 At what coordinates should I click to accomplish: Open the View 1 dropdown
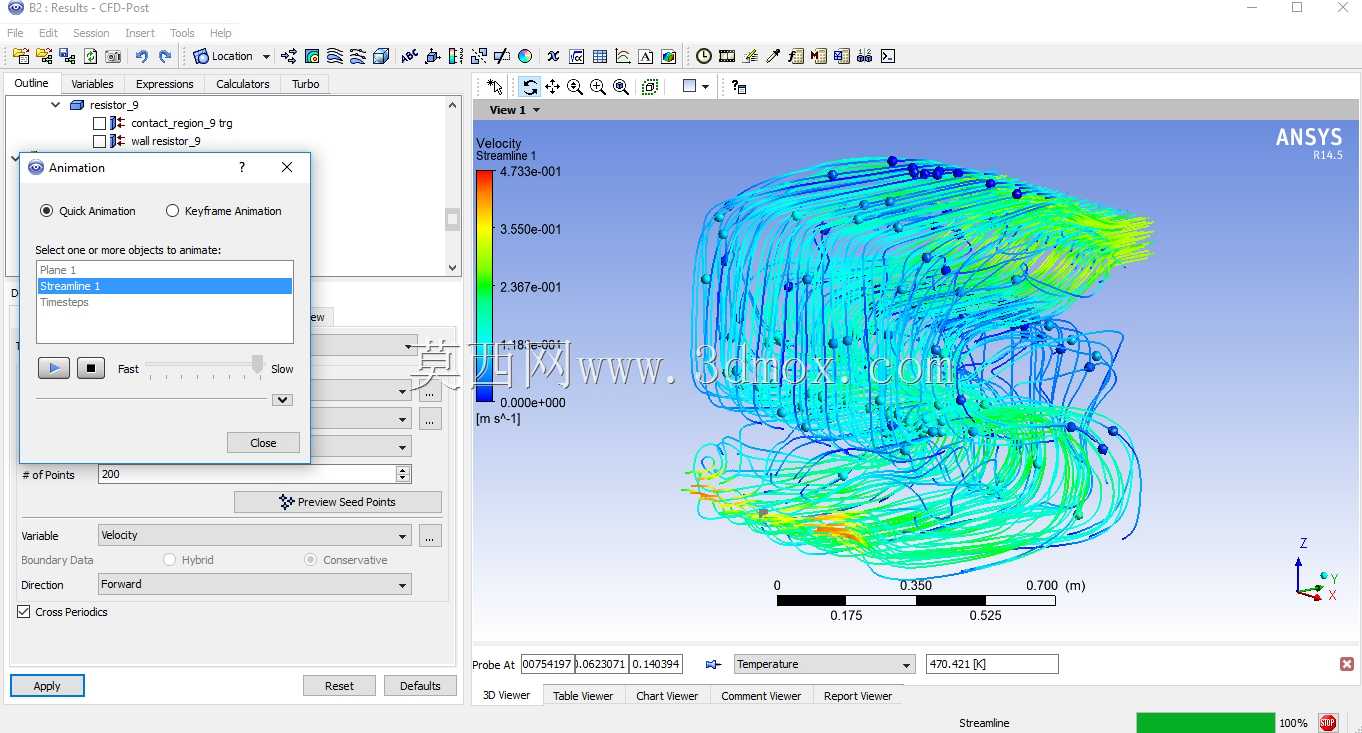point(514,110)
